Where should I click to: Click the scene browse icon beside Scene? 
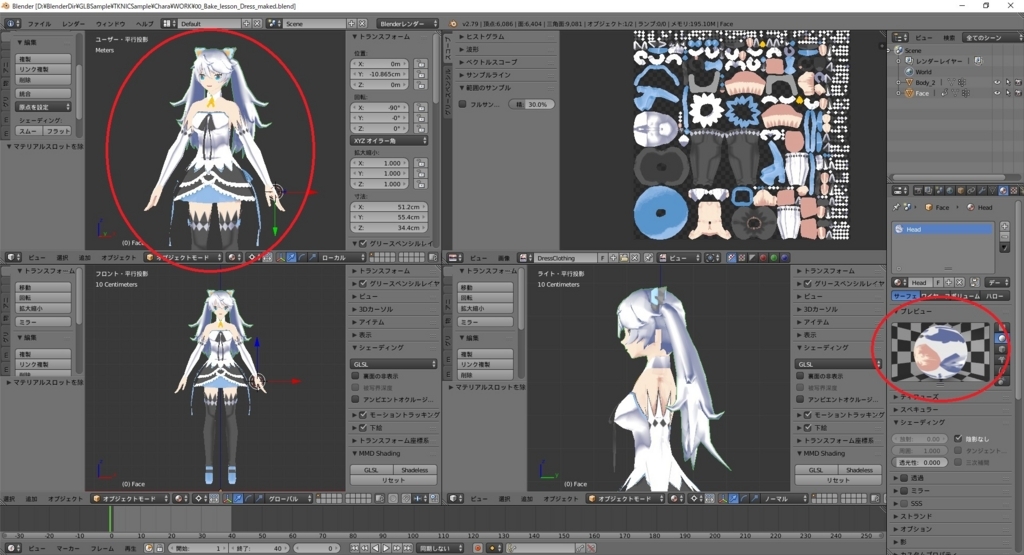click(274, 24)
